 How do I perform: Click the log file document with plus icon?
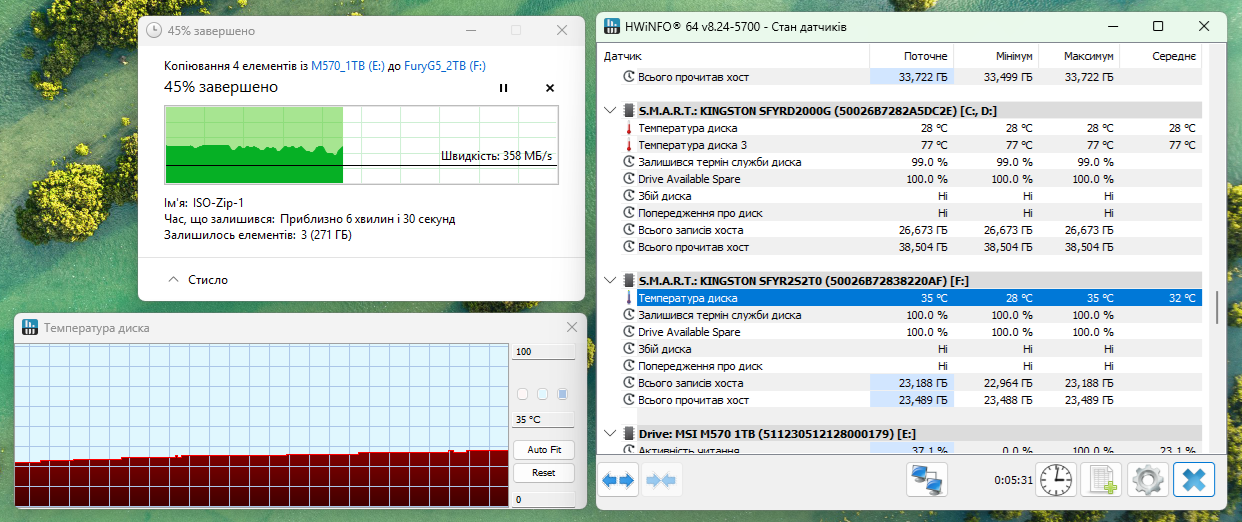click(x=1102, y=481)
